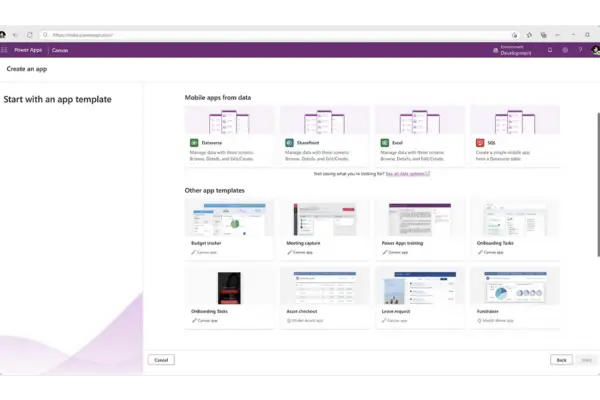Select the Leave request template

(420, 298)
